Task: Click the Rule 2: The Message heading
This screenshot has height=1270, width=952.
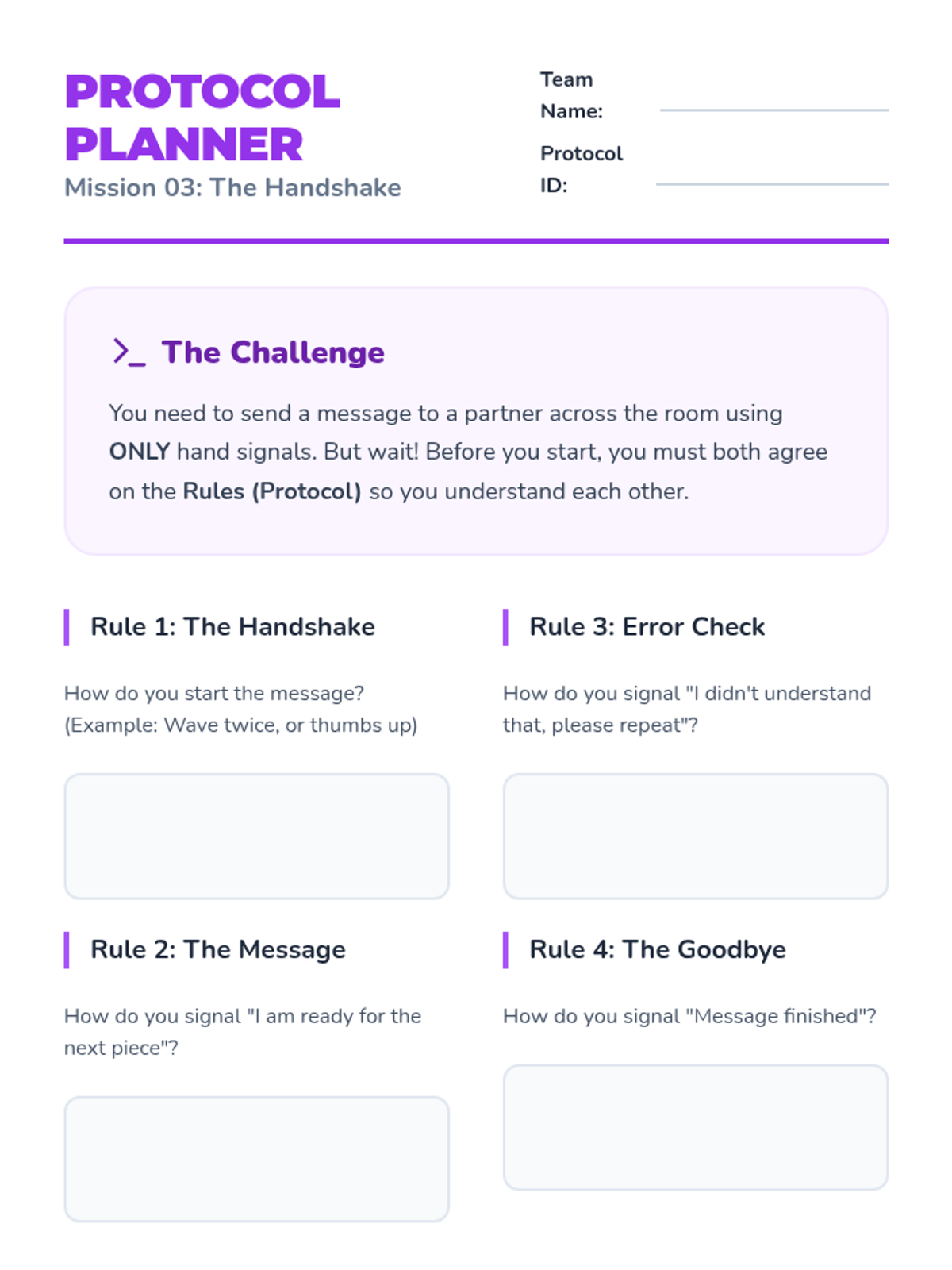Action: point(218,949)
